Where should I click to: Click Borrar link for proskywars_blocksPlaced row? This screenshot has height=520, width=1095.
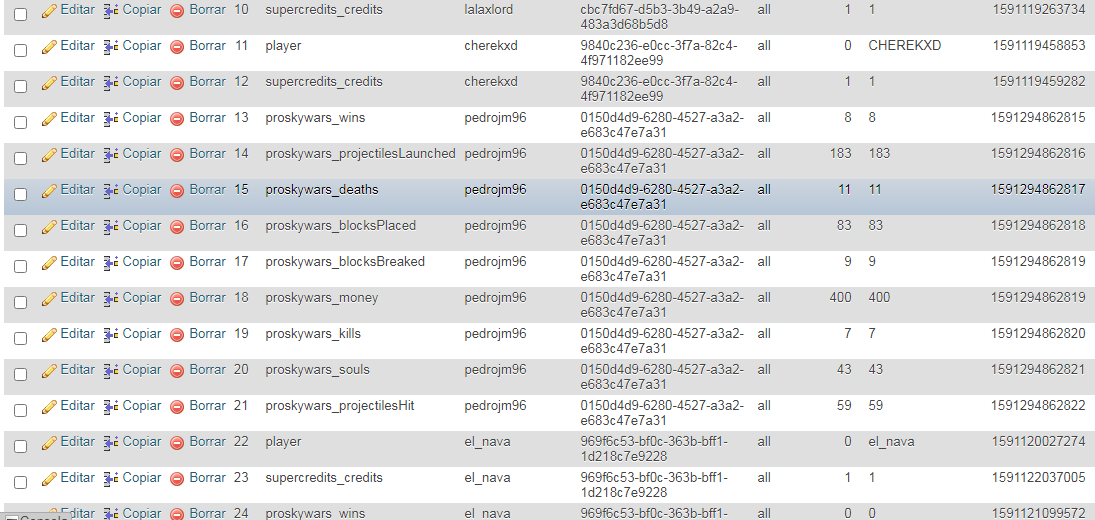207,226
